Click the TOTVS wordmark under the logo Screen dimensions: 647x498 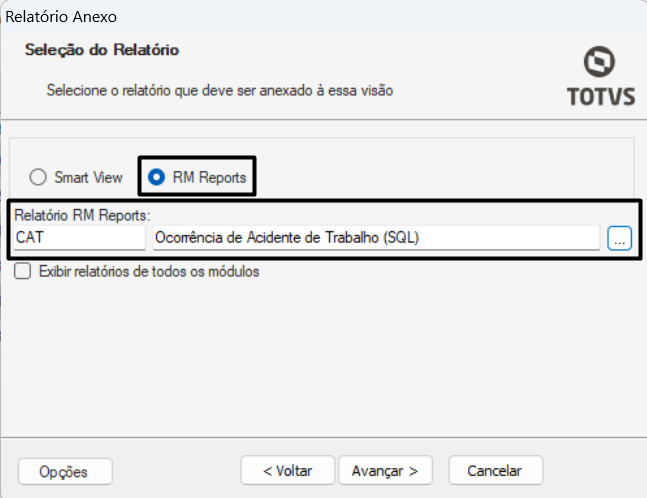pos(601,97)
